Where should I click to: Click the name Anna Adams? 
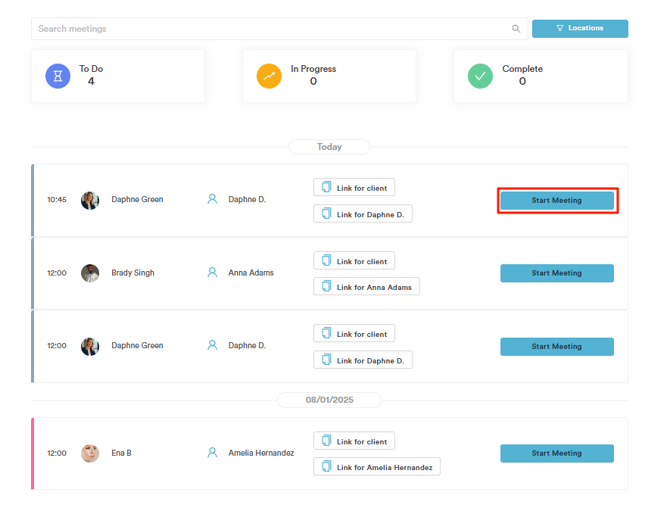click(251, 273)
